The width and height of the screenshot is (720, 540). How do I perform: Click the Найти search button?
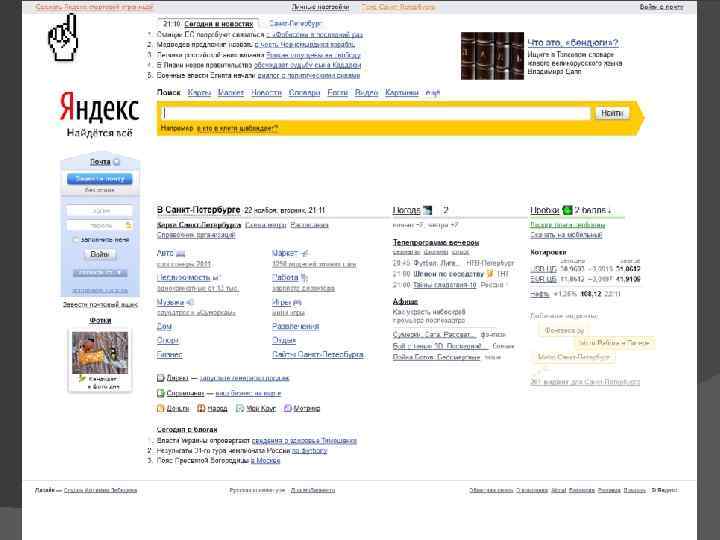612,113
